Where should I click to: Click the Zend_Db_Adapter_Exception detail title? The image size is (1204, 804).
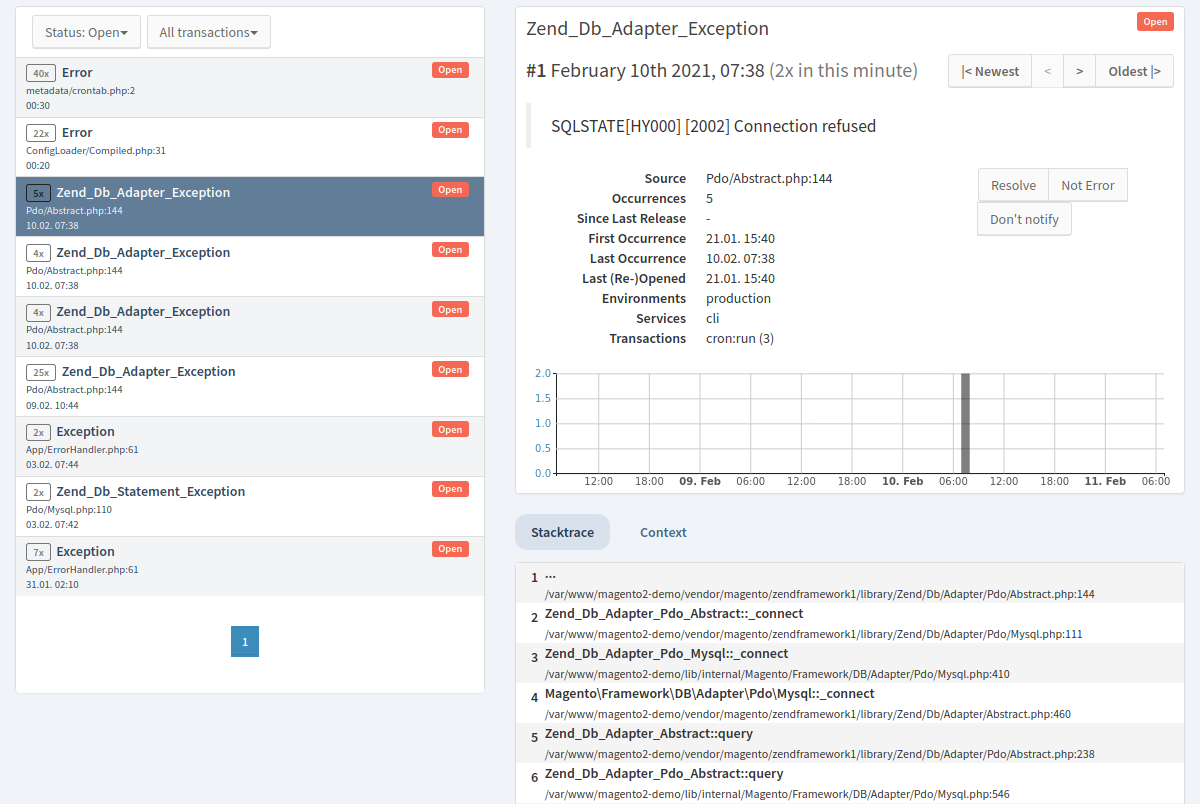click(x=647, y=29)
